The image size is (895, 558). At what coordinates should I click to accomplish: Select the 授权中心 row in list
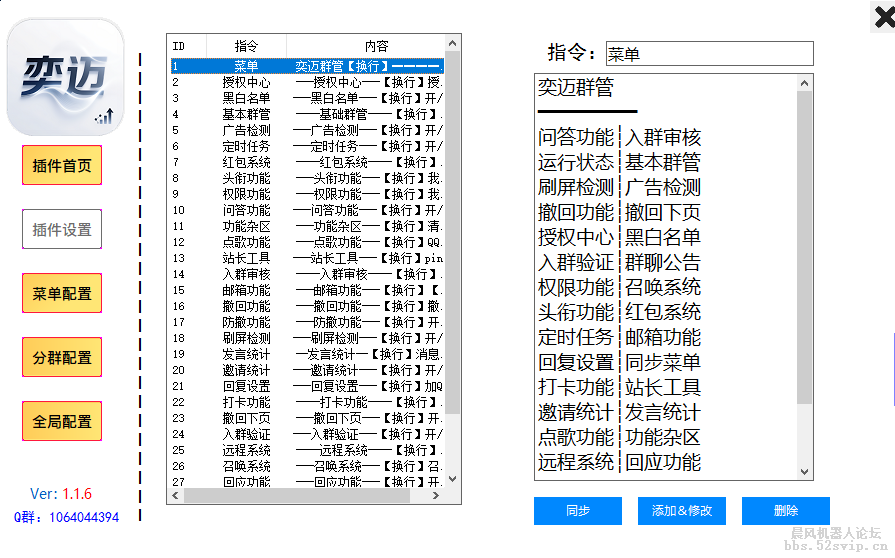click(246, 82)
